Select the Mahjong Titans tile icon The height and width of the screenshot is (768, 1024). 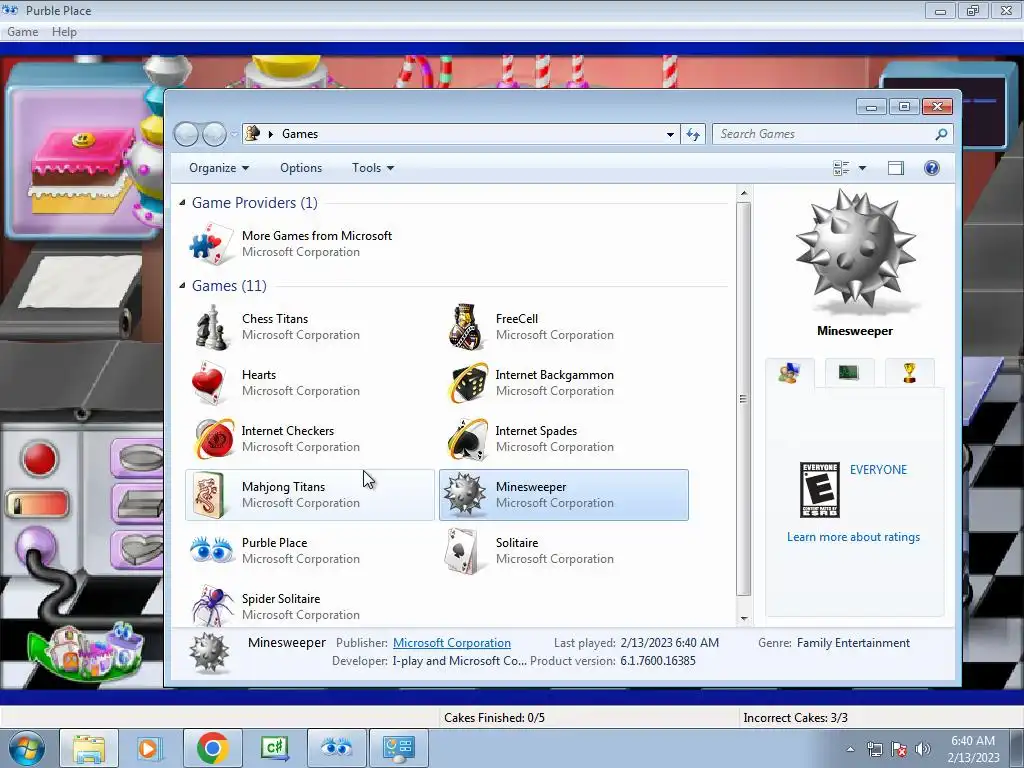[x=209, y=495]
